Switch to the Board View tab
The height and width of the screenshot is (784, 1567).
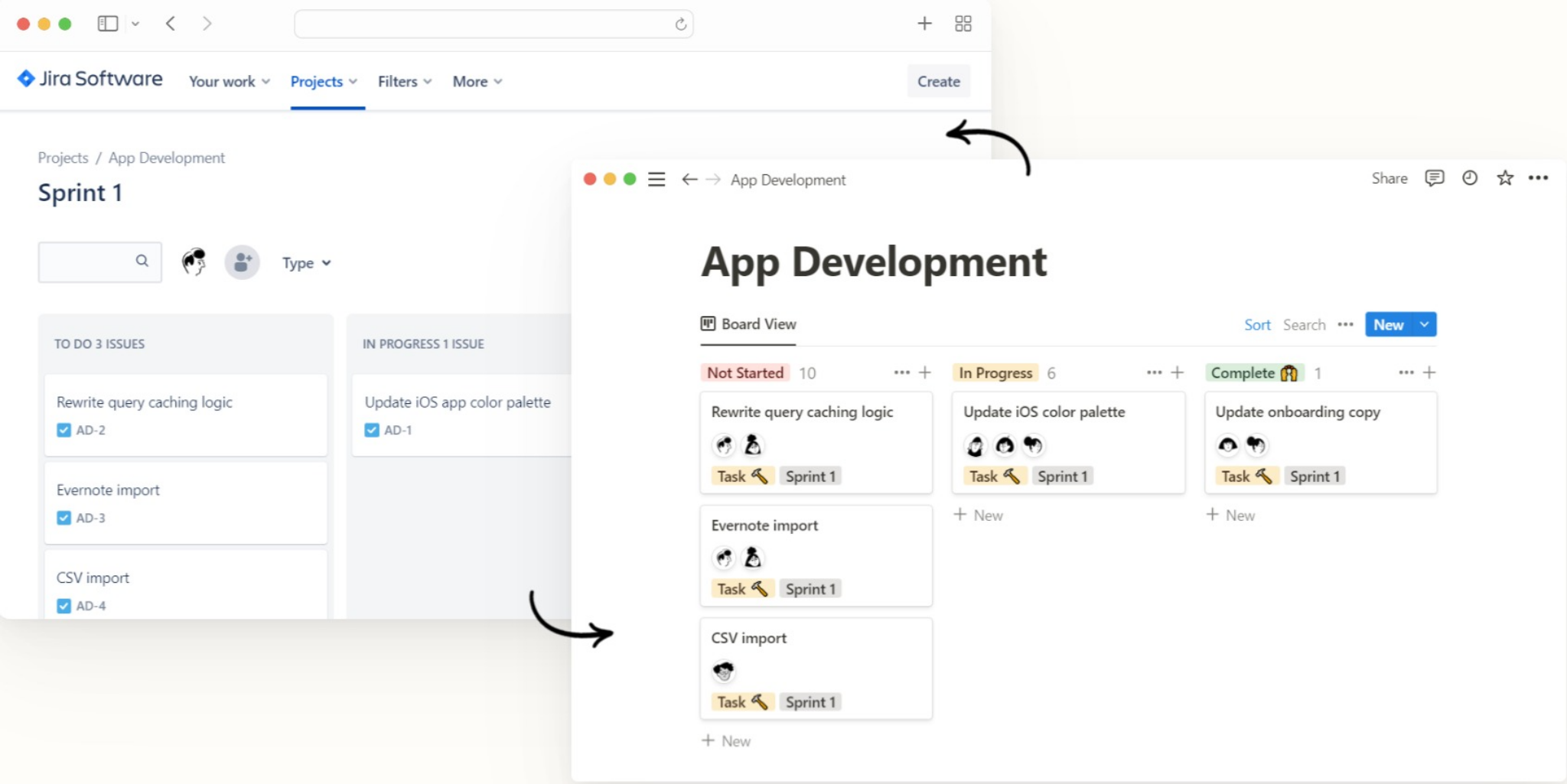pyautogui.click(x=748, y=324)
